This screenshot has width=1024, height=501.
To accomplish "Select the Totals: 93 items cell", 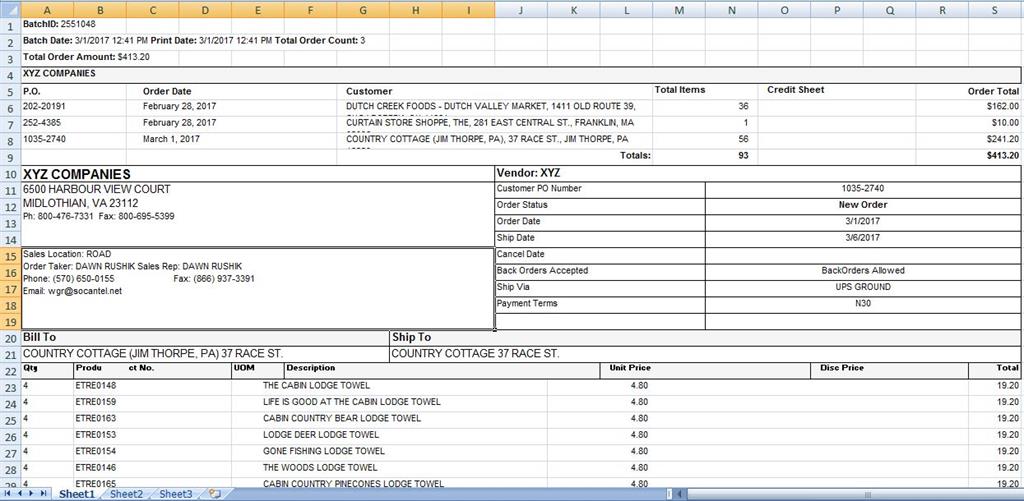I will click(743, 155).
